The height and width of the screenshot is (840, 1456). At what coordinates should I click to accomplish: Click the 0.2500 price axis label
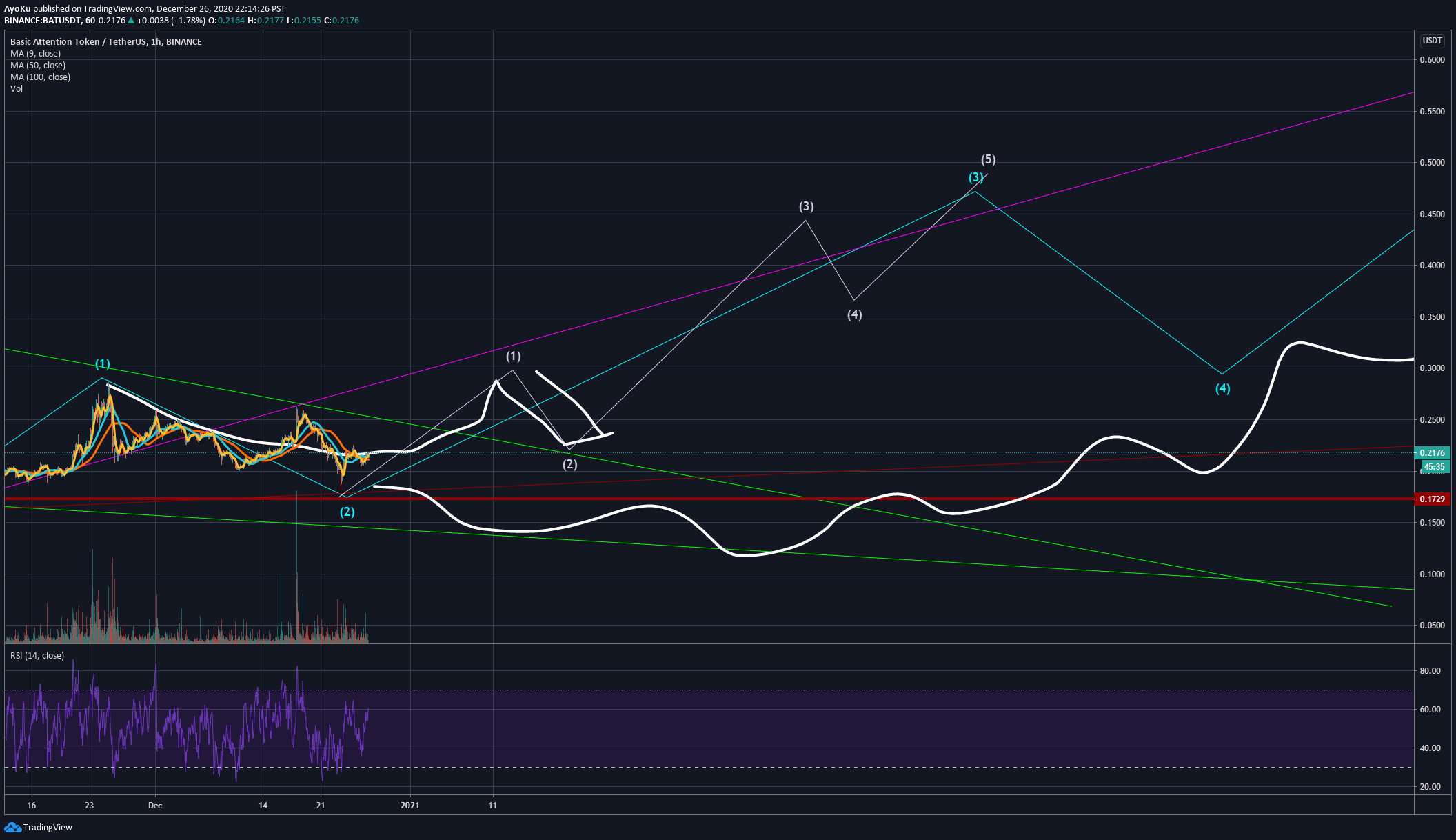tap(1432, 420)
